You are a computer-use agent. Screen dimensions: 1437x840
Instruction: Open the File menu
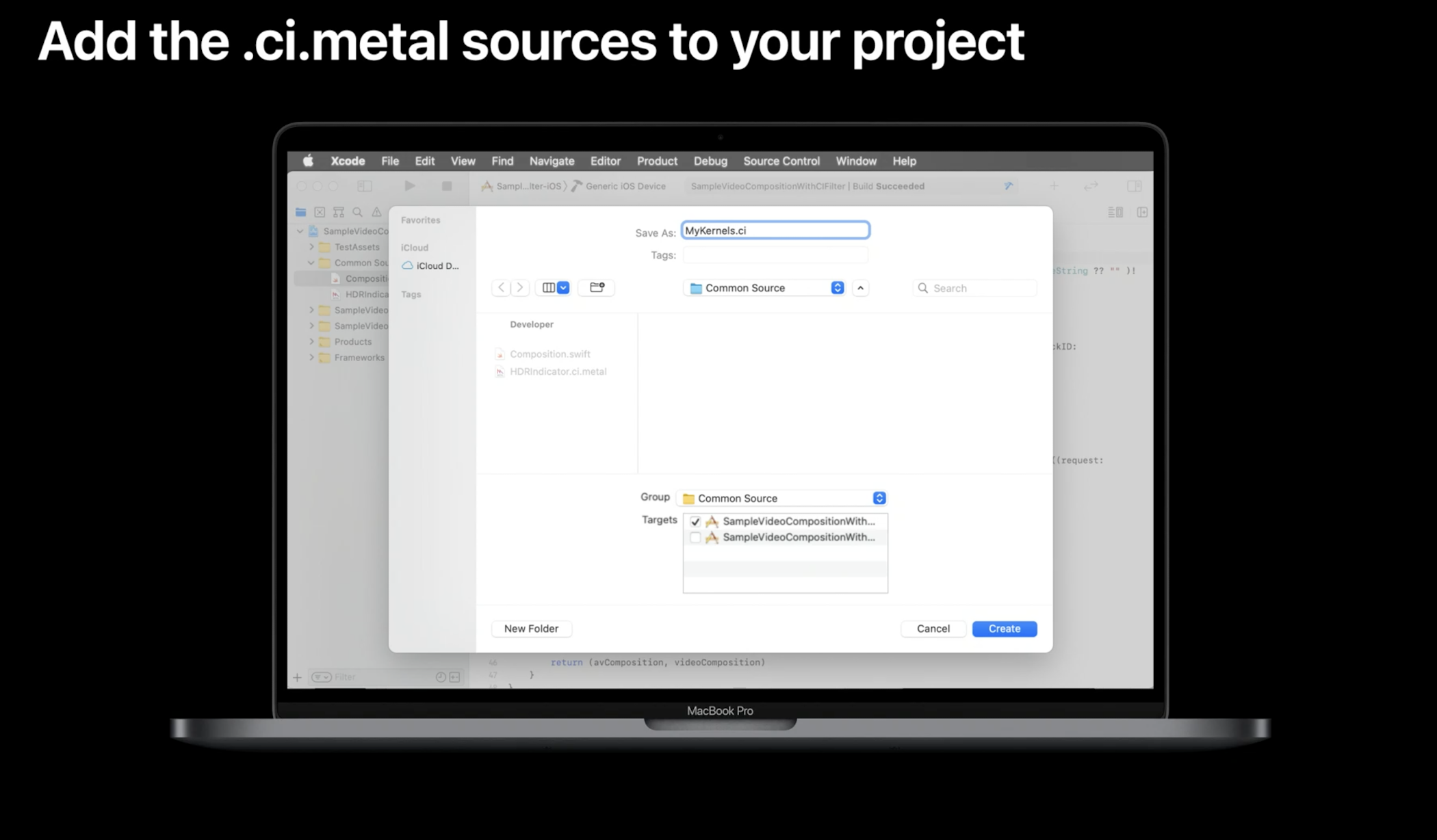tap(390, 161)
